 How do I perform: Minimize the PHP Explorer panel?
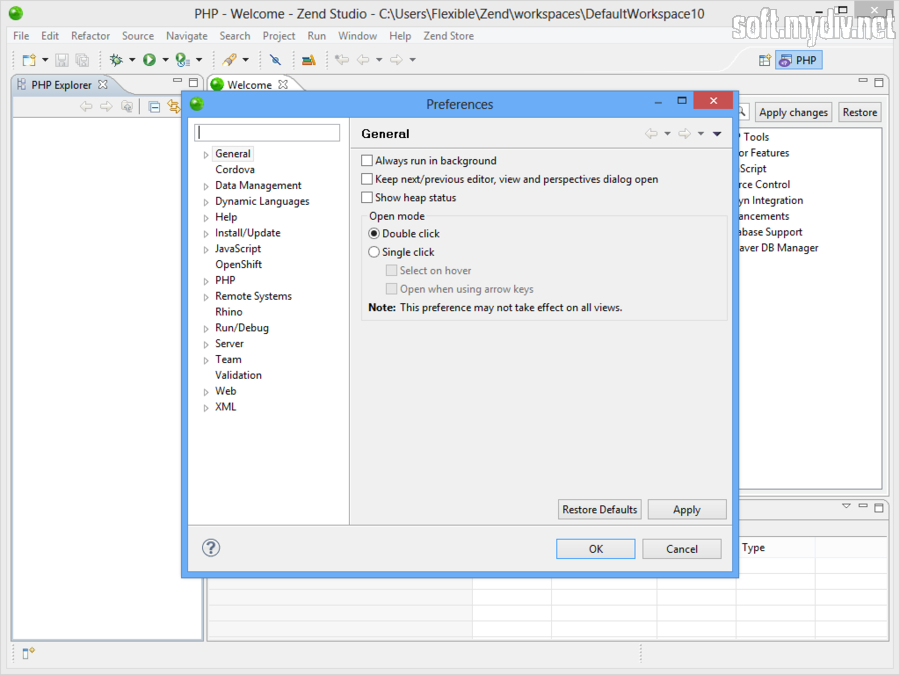177,82
